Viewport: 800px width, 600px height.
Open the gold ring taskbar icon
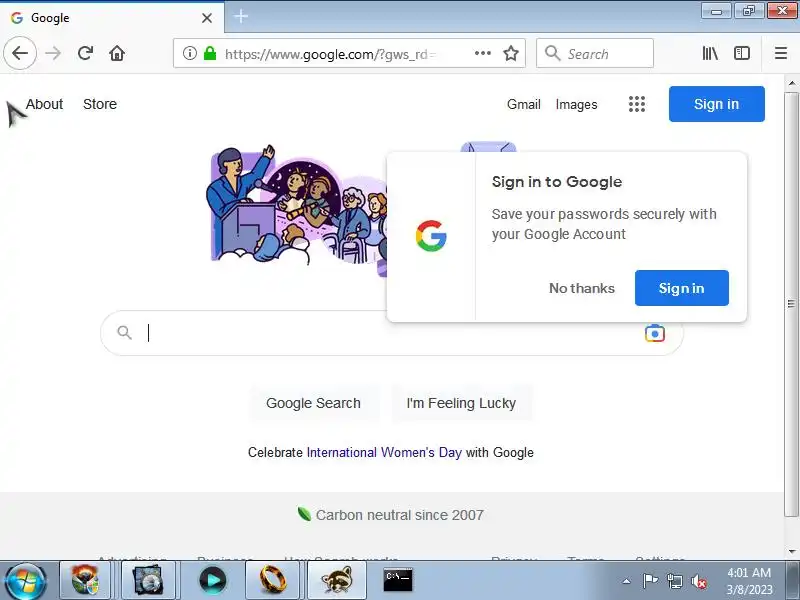(x=273, y=581)
